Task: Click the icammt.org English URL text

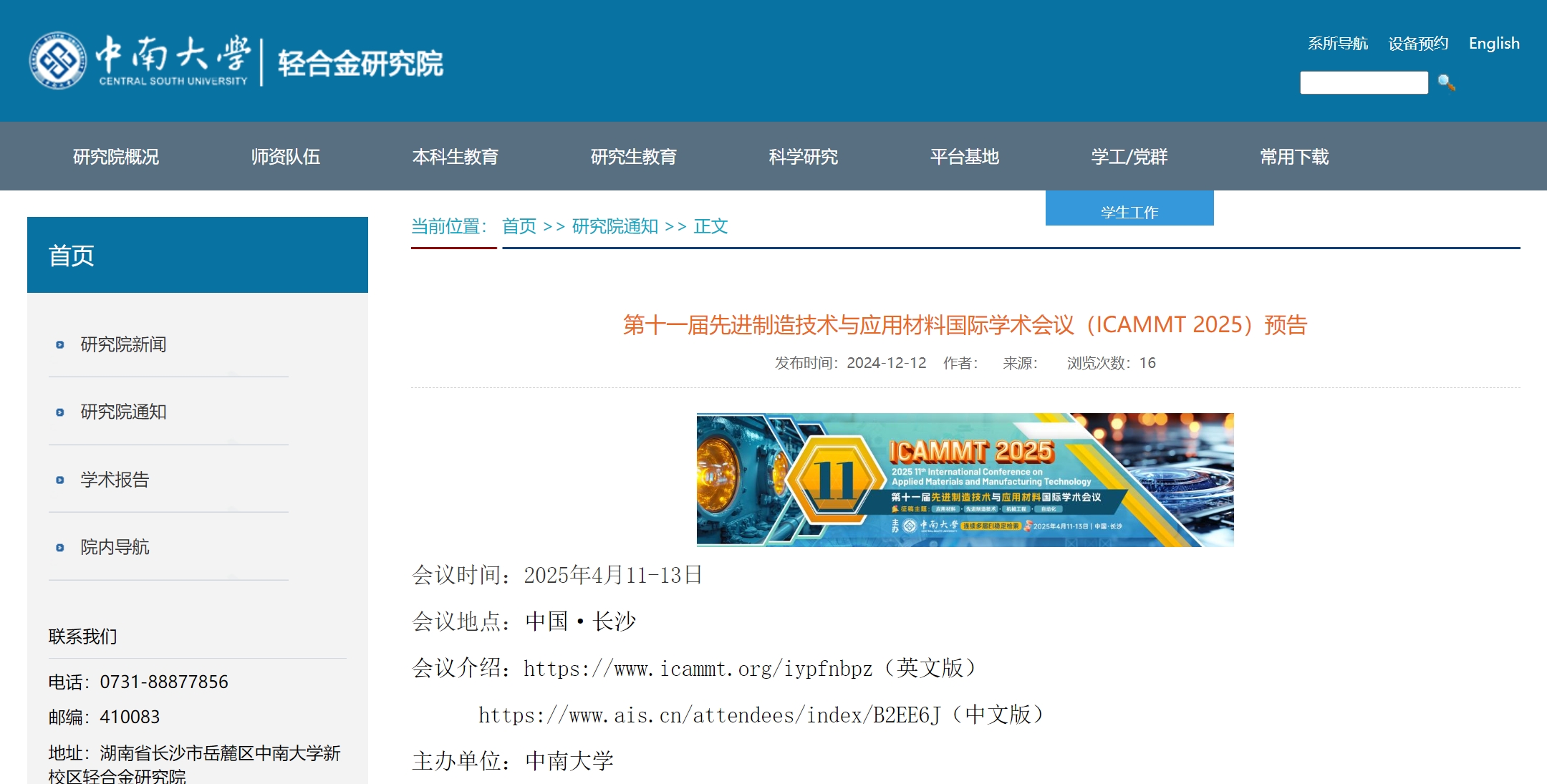Action: point(698,669)
